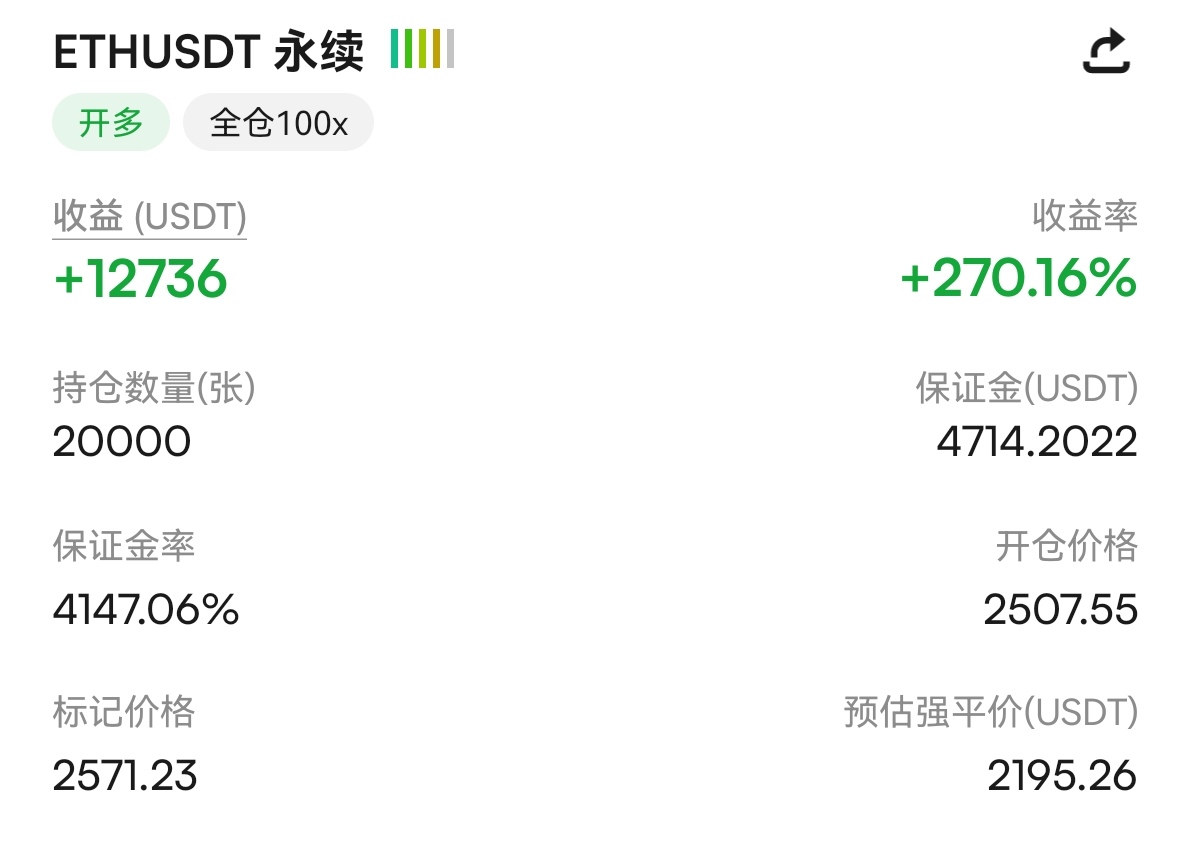This screenshot has width=1188, height=856.
Task: Tap the 标记价格 label
Action: pos(123,712)
